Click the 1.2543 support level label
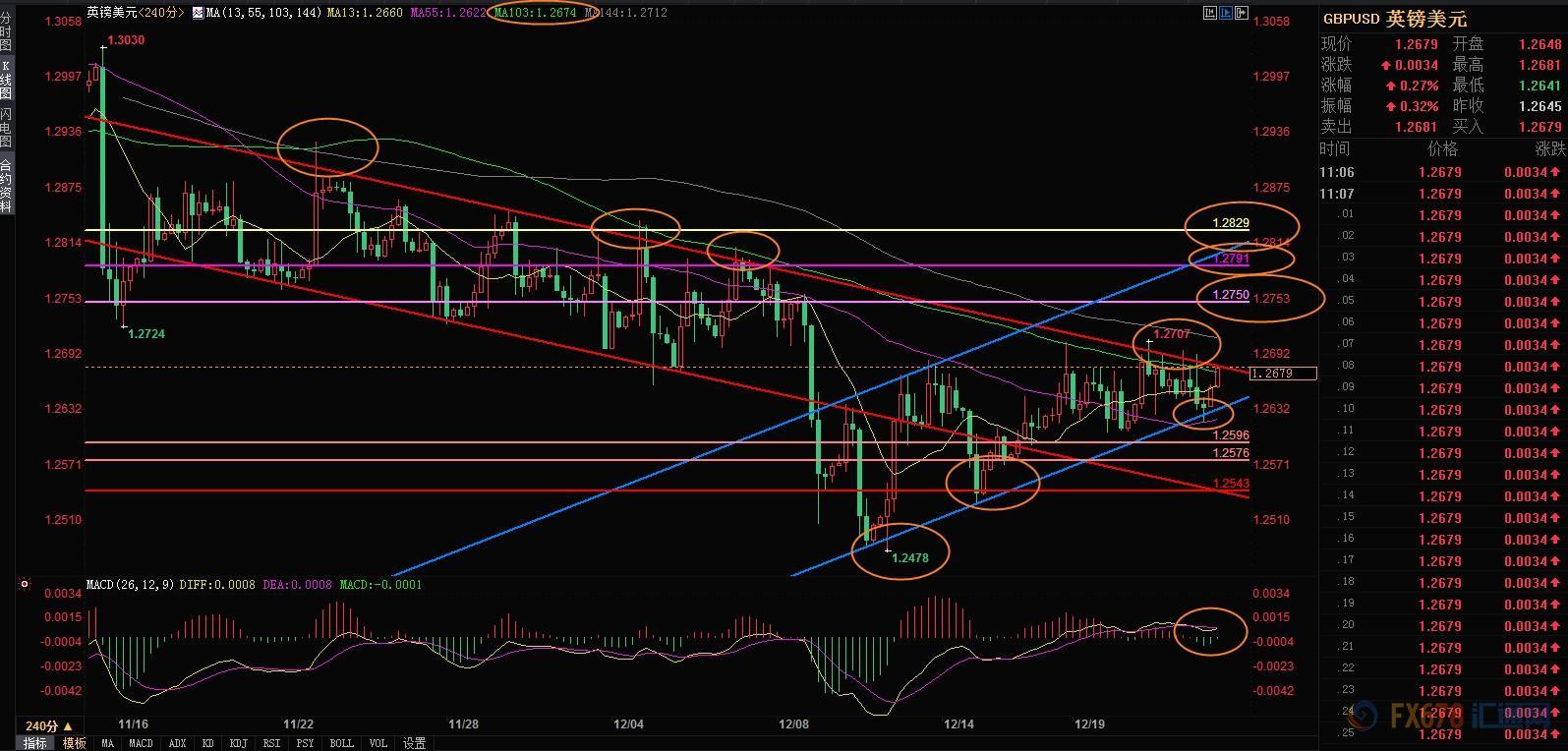The width and height of the screenshot is (1568, 751). click(1231, 484)
